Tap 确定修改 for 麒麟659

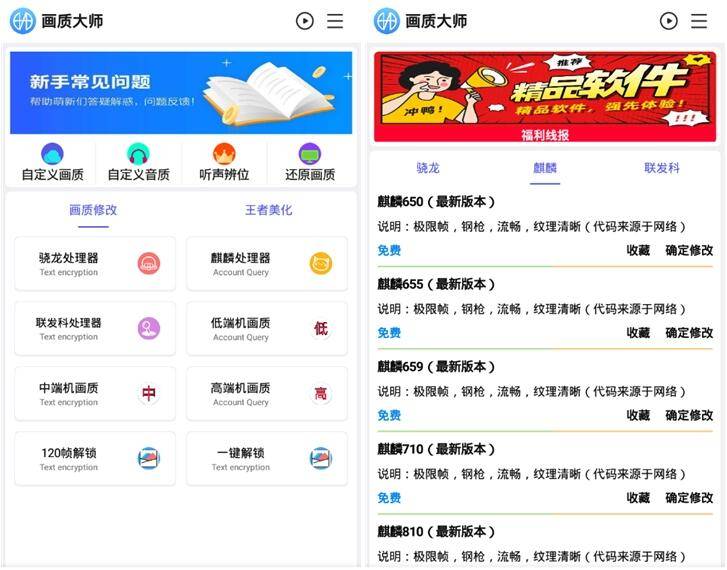tap(689, 416)
